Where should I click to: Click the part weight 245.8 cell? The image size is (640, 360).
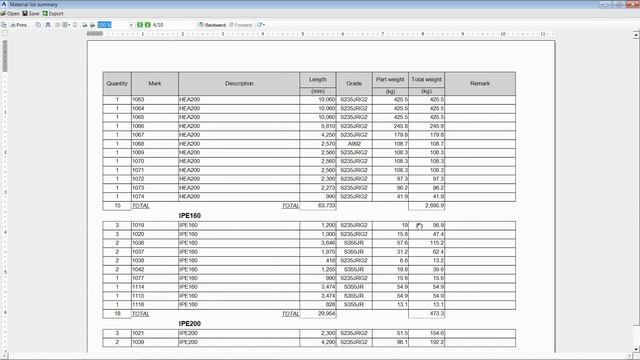click(390, 126)
